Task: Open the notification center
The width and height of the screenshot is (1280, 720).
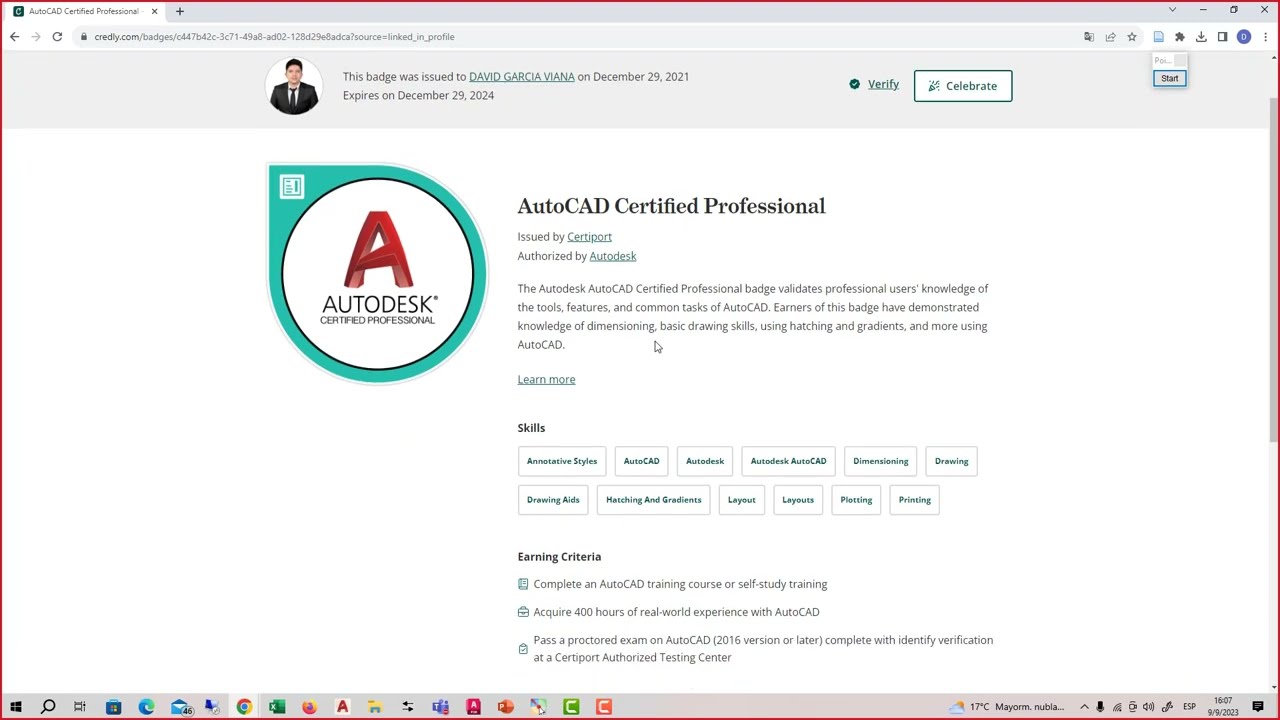Action: (x=1258, y=707)
